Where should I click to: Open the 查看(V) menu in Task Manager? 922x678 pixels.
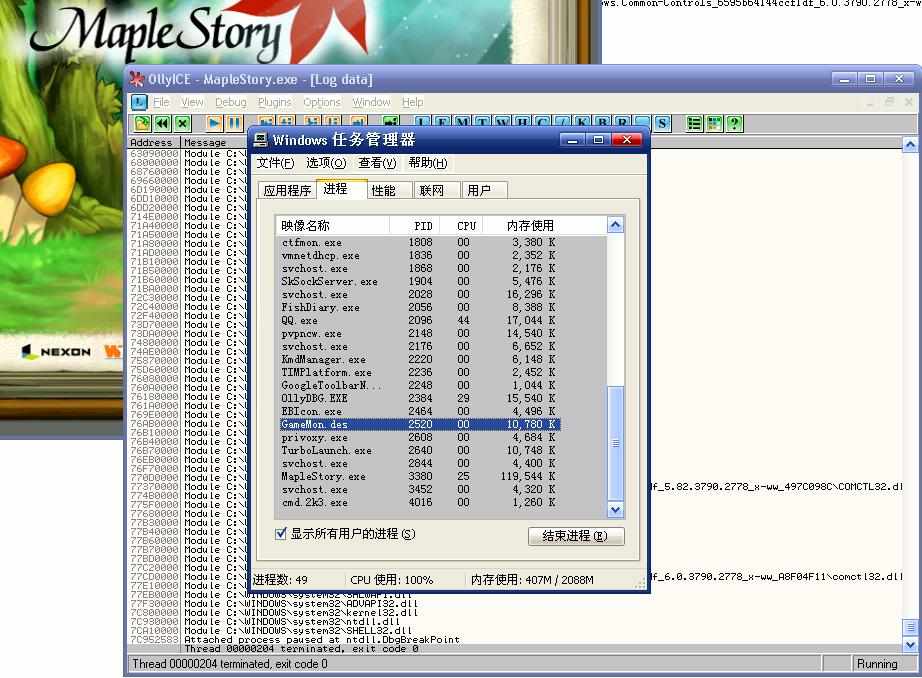[x=378, y=163]
